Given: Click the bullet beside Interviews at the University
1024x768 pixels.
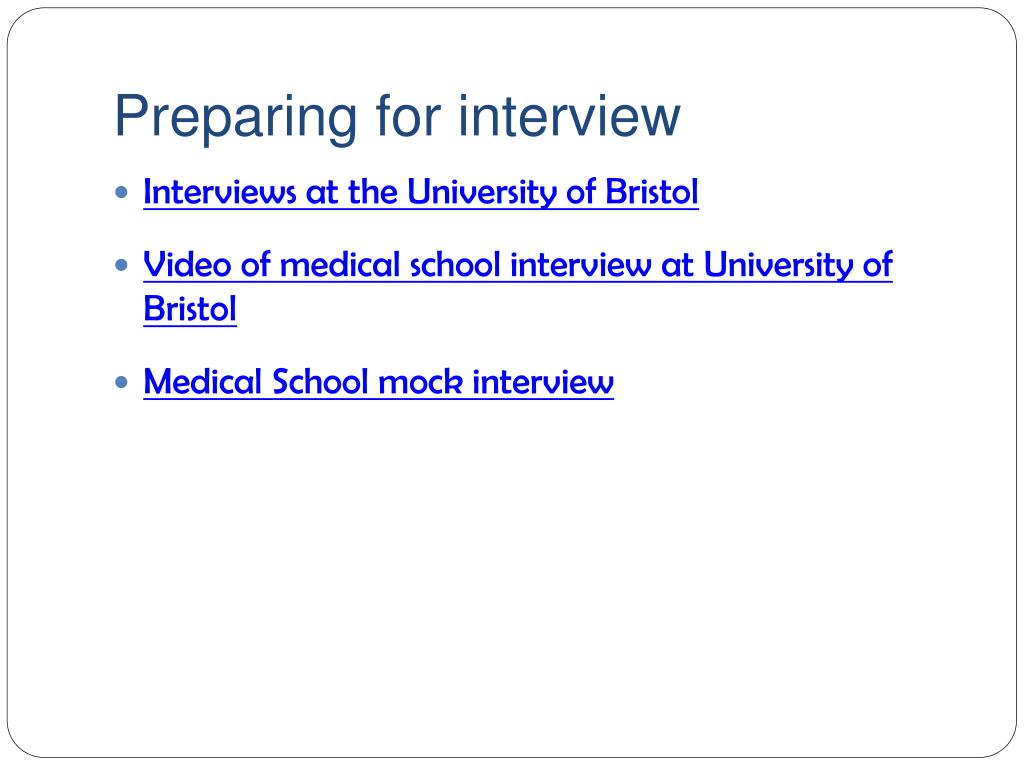Looking at the screenshot, I should [121, 192].
